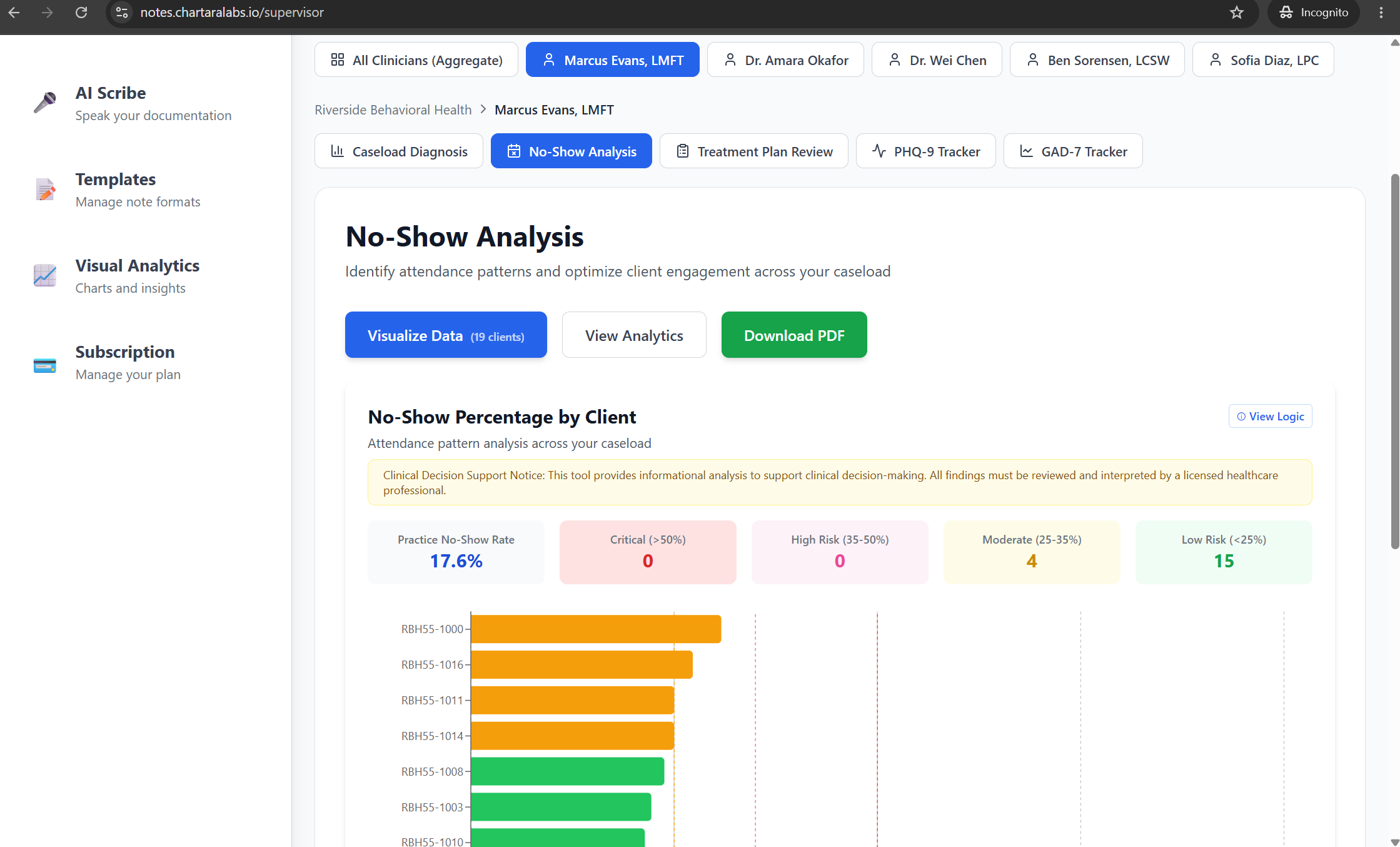
Task: Click the browser back arrow
Action: pyautogui.click(x=14, y=13)
